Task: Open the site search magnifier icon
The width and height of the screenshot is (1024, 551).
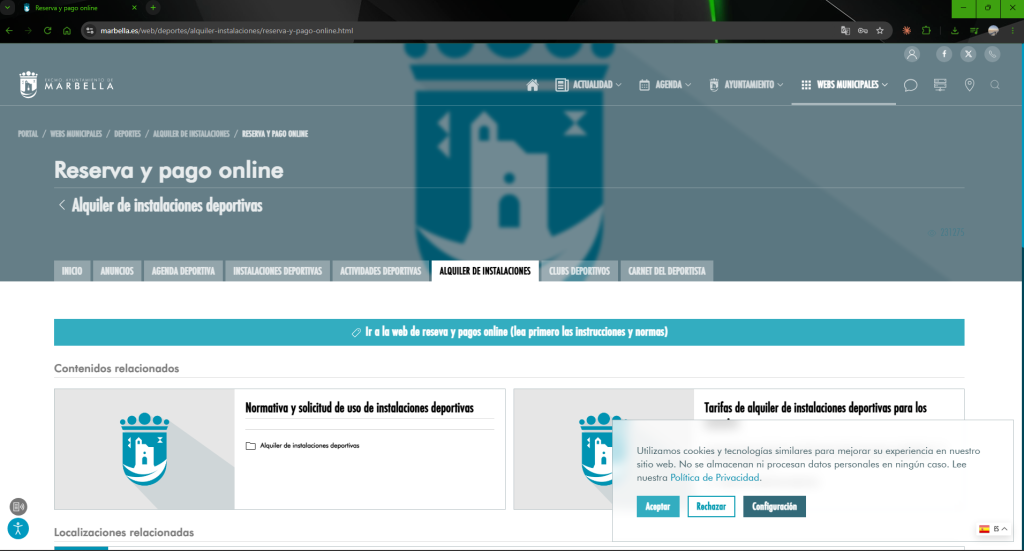Action: coord(995,85)
